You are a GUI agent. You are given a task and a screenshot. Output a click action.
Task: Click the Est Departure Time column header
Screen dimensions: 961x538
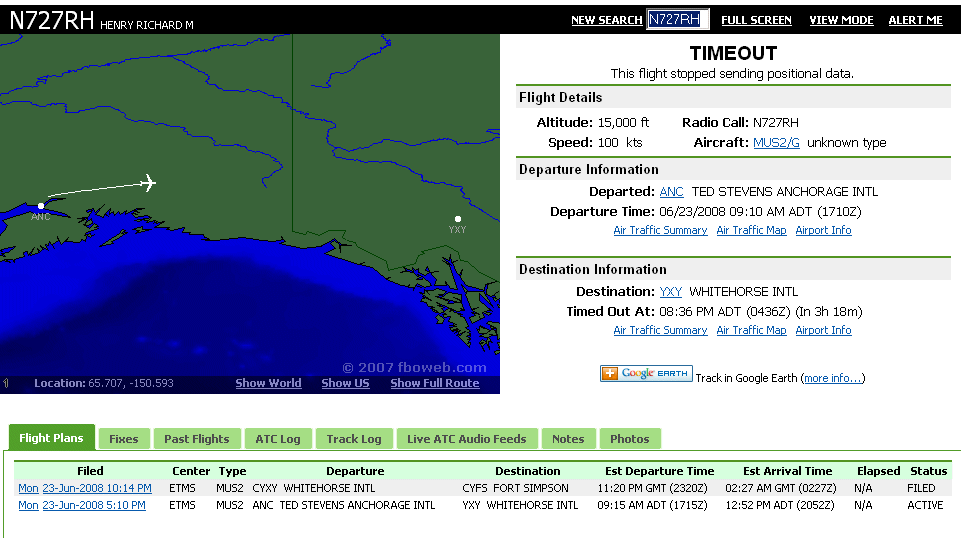659,471
